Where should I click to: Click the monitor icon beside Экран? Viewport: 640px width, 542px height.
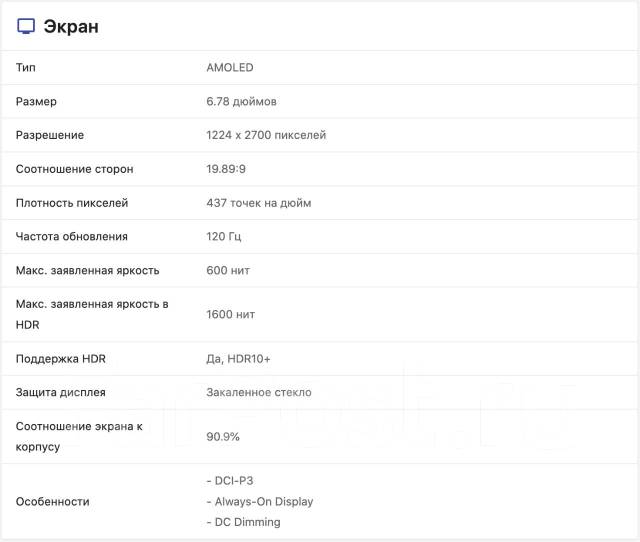click(26, 26)
